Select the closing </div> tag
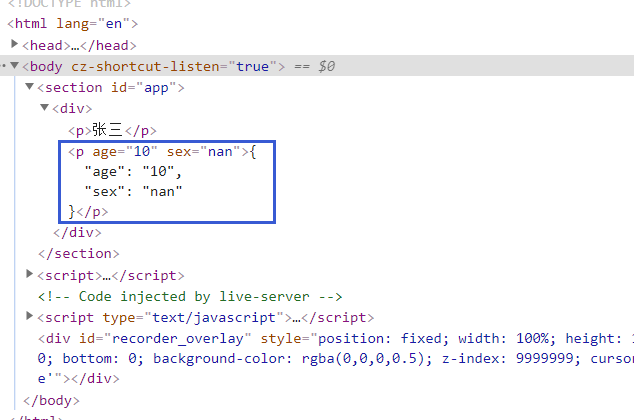Image resolution: width=634 pixels, height=420 pixels. click(77, 233)
